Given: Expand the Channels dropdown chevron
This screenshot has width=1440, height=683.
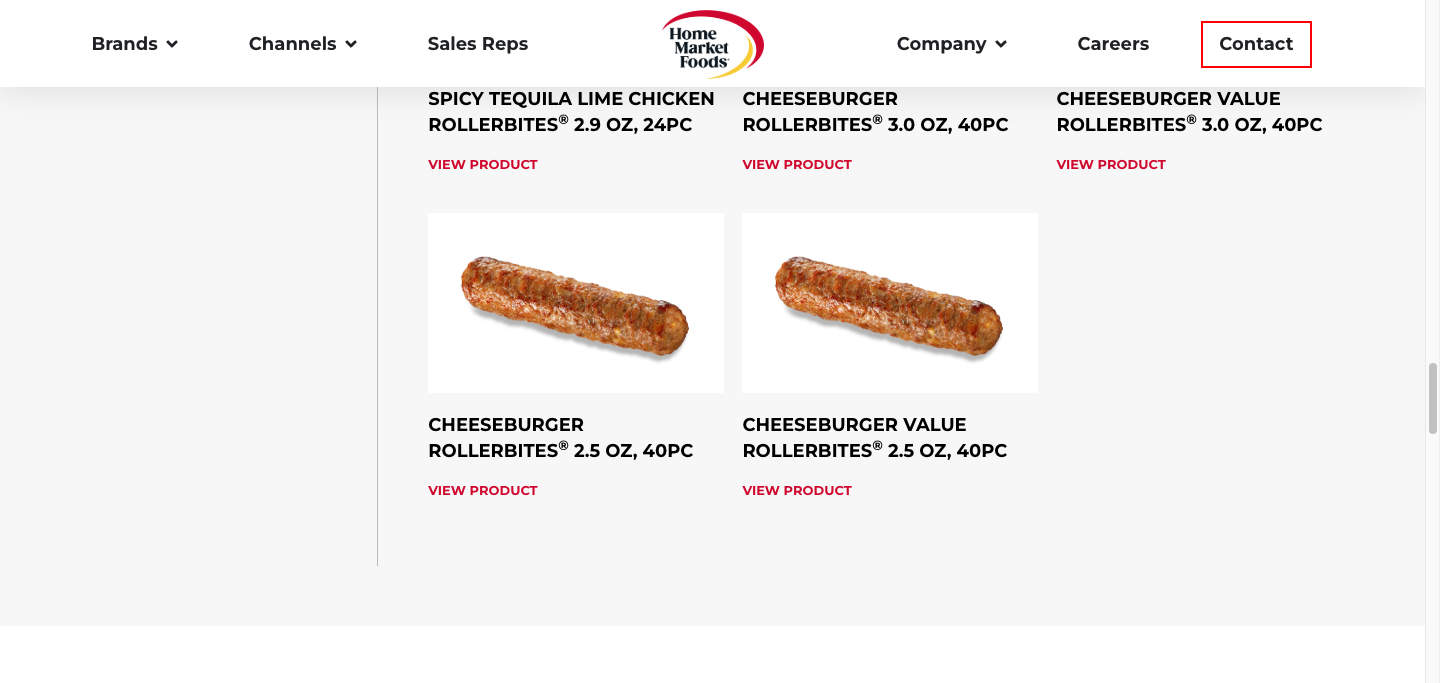Looking at the screenshot, I should point(351,44).
